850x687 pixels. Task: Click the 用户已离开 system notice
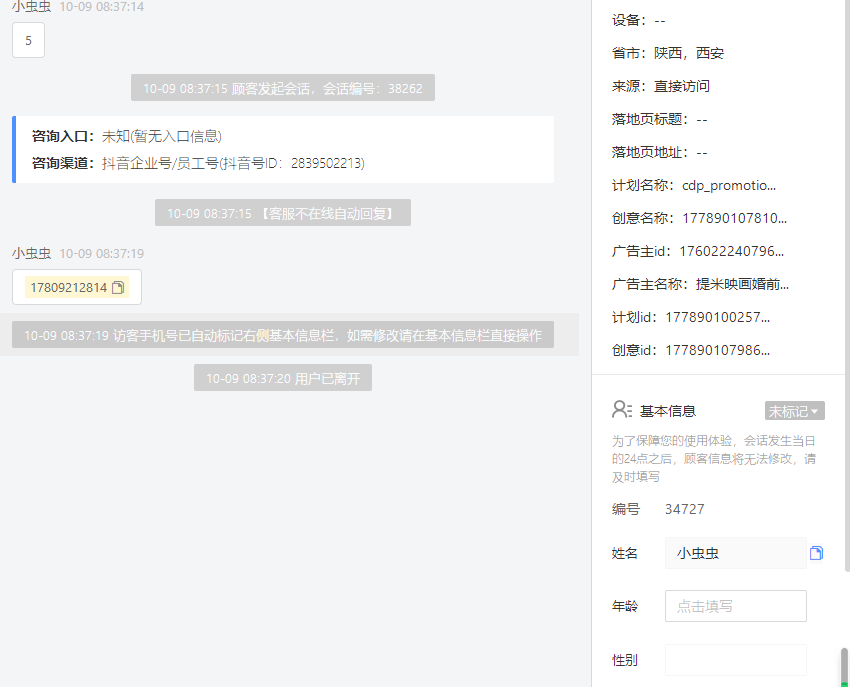tap(282, 378)
